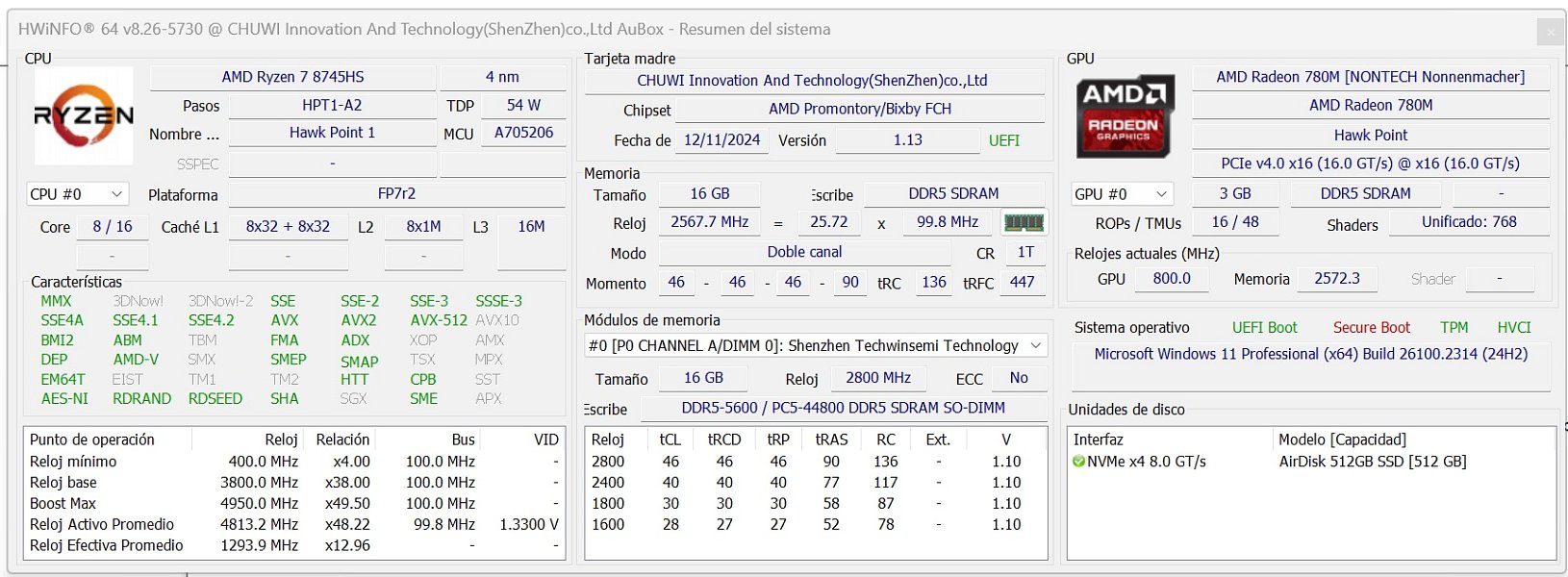The image size is (1568, 577).
Task: Click the Windows 11 Professional build text
Action: tap(1310, 354)
